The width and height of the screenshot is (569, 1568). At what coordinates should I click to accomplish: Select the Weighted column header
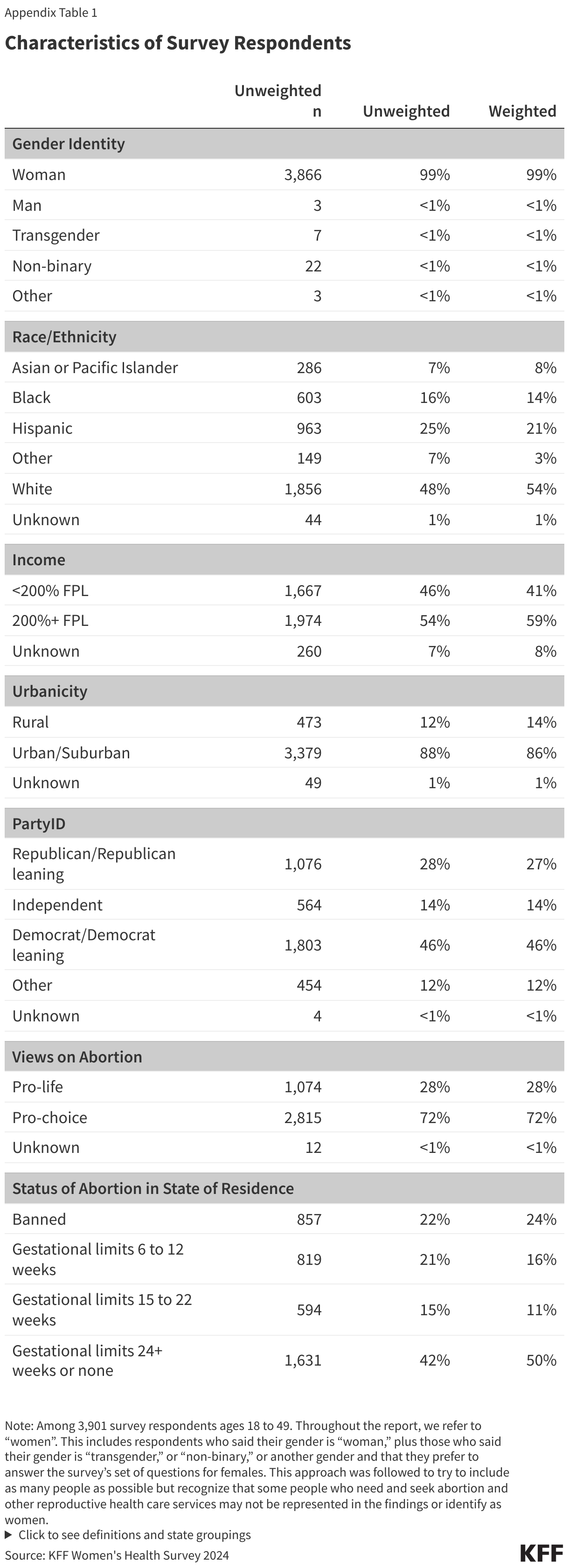click(x=522, y=111)
